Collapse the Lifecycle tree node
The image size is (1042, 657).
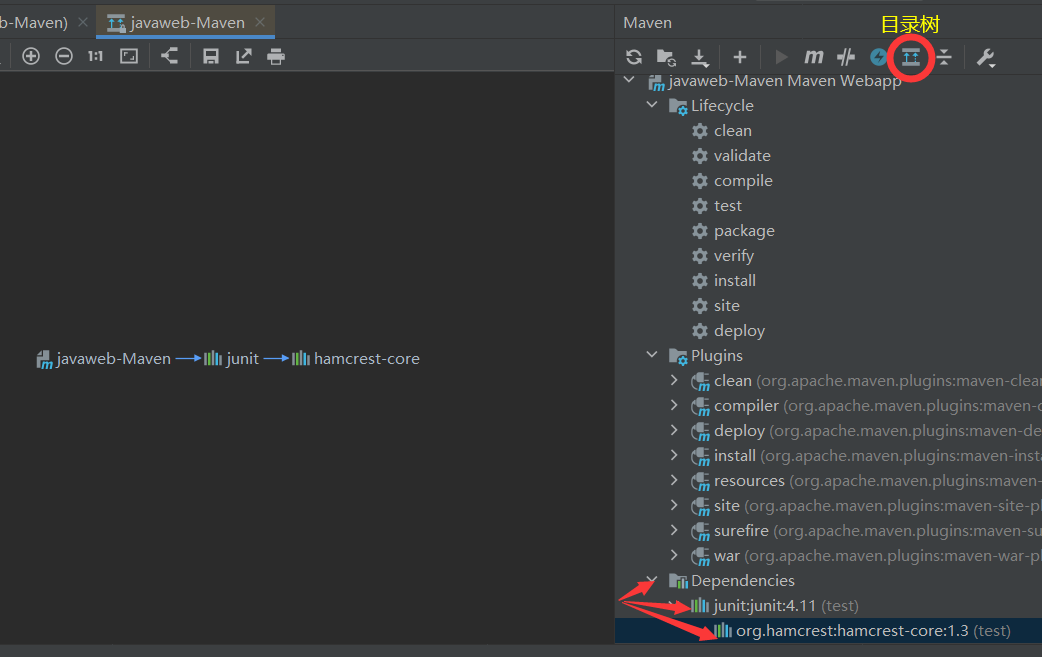coord(653,106)
